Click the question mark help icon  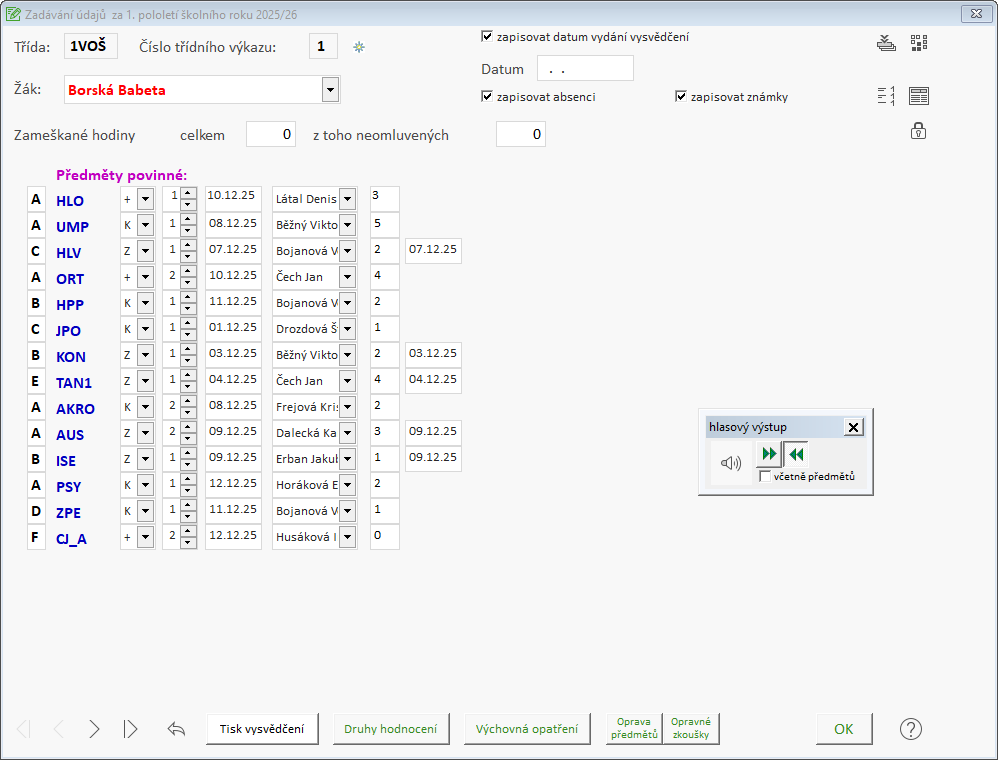(910, 729)
